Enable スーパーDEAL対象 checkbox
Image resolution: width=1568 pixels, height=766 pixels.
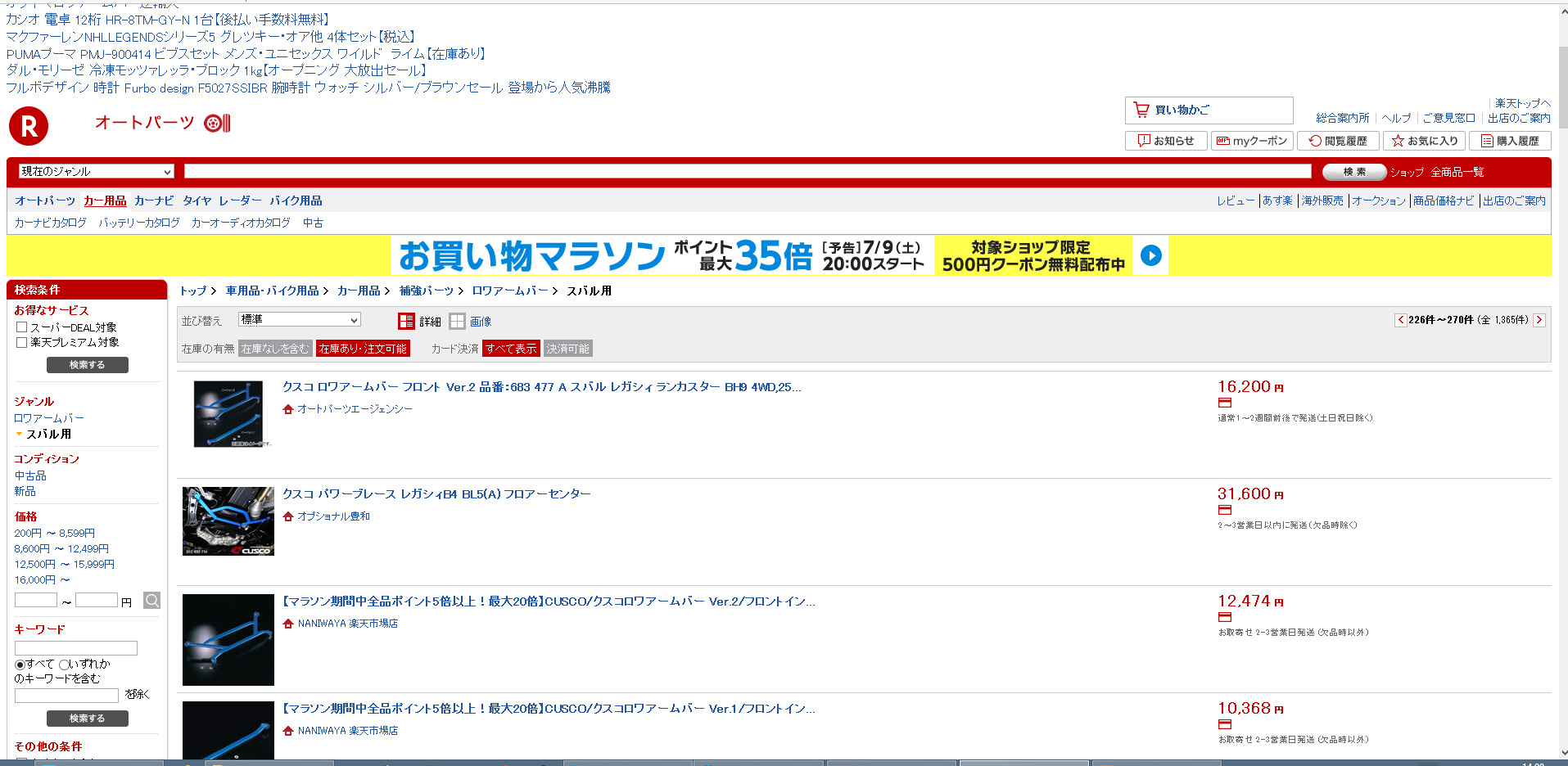[x=22, y=327]
